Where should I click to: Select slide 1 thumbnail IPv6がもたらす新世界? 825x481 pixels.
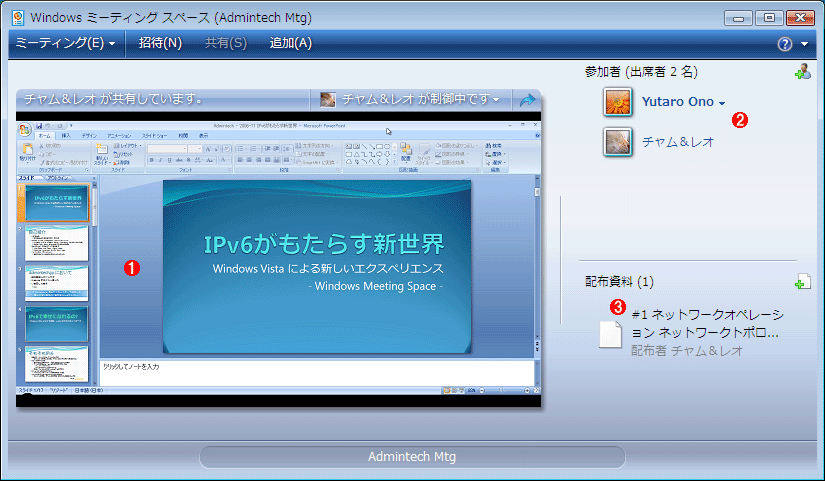[57, 203]
